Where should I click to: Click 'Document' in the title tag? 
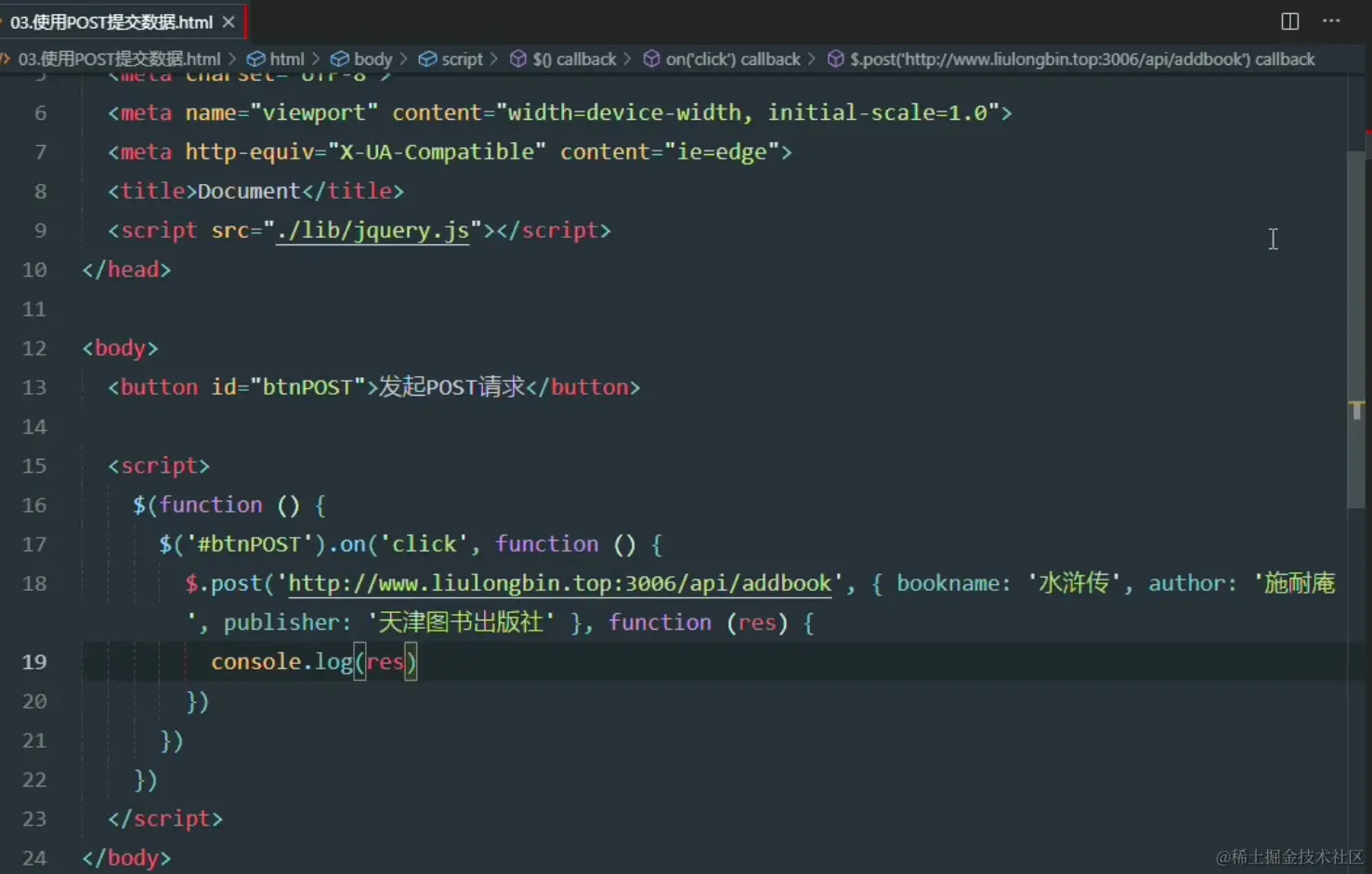pyautogui.click(x=249, y=190)
